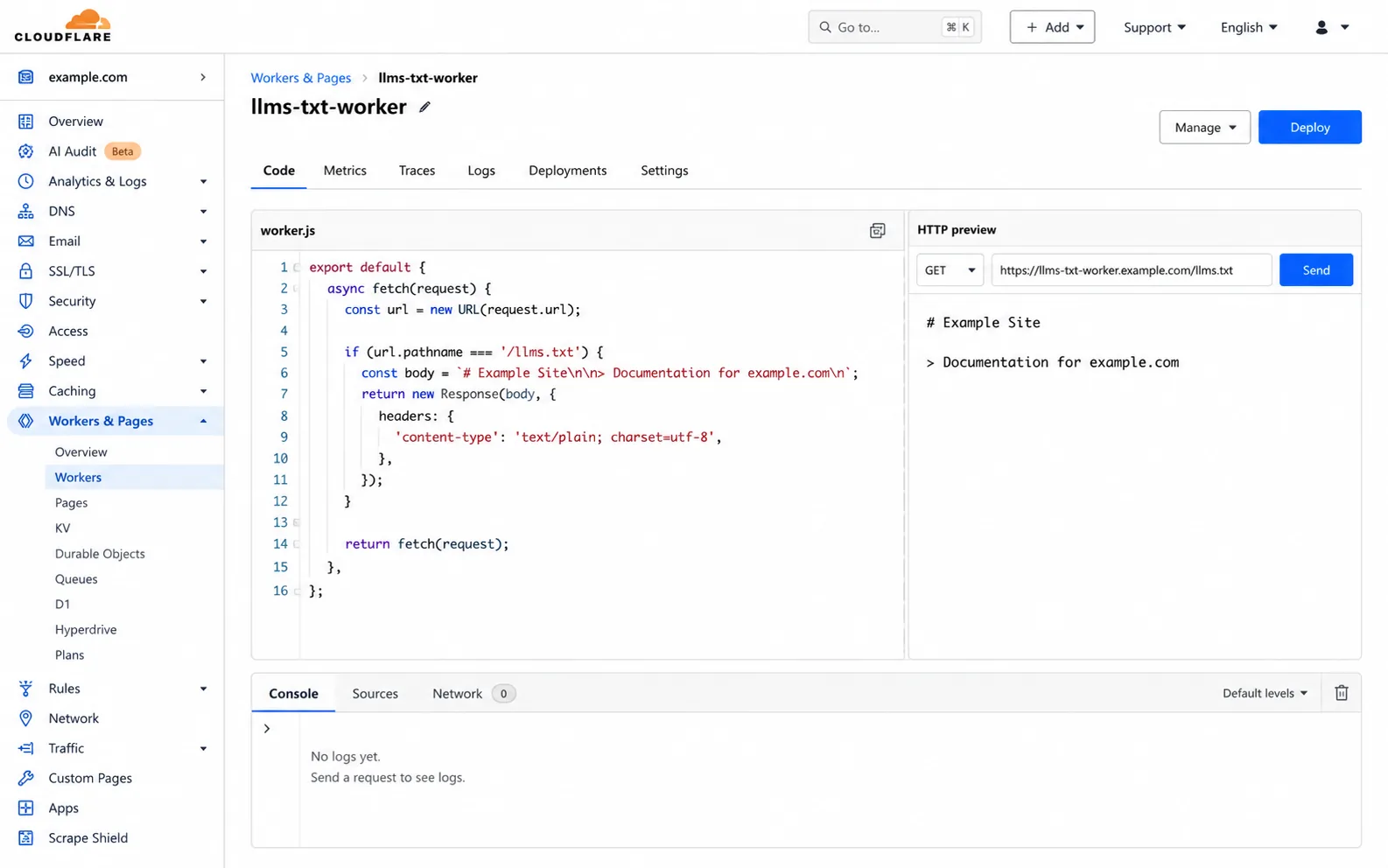
Task: Switch to the Logs tab
Action: point(481,171)
